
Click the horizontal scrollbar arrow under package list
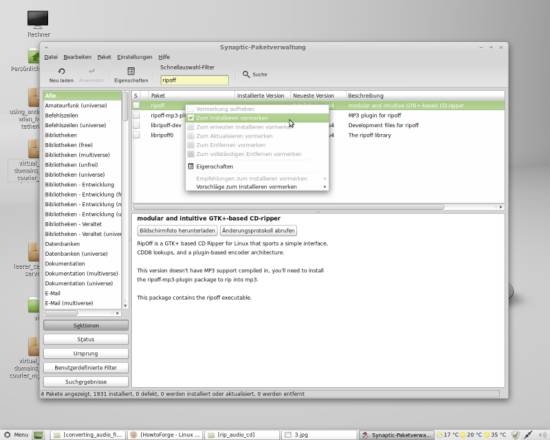click(501, 207)
